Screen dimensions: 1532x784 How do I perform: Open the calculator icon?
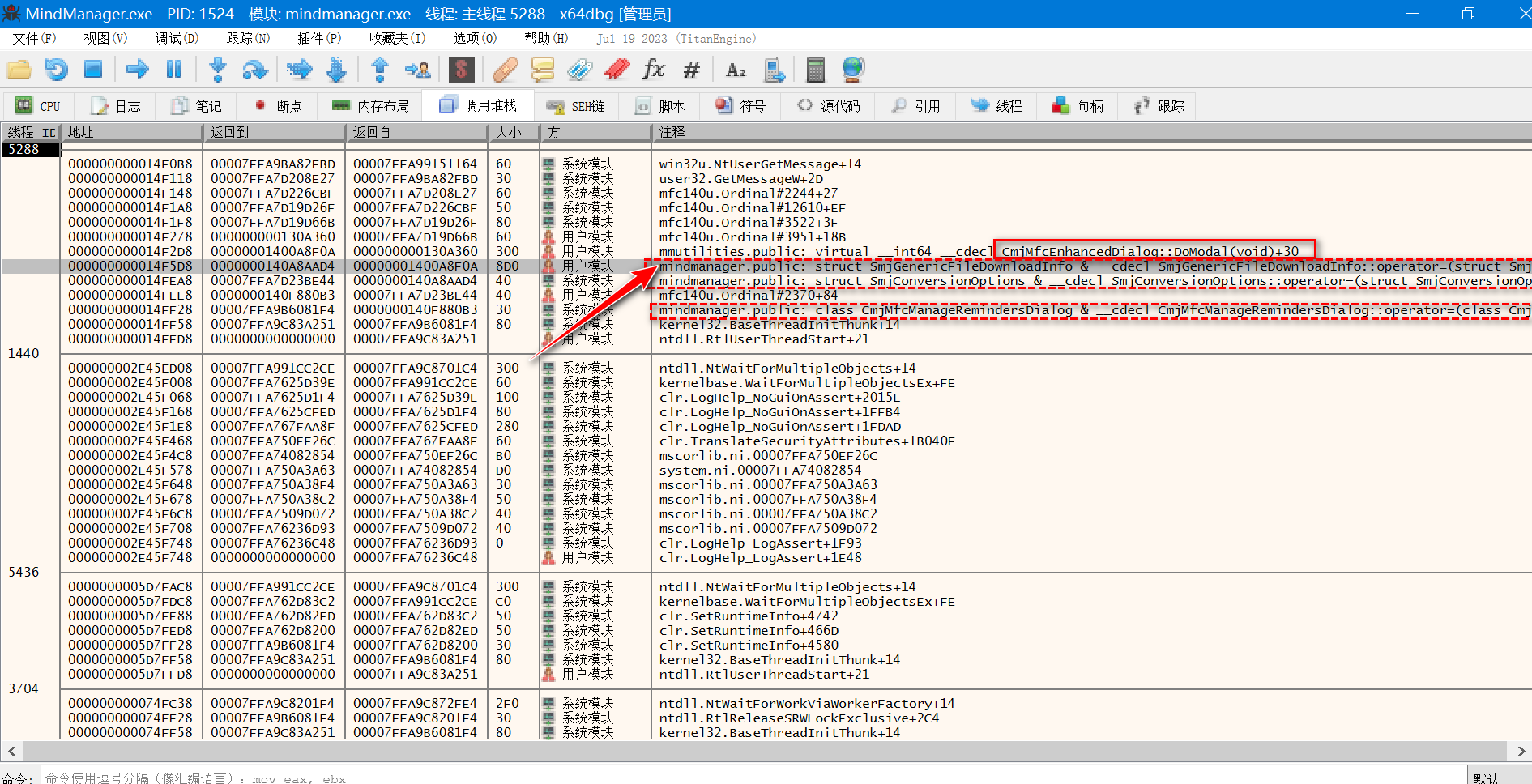pyautogui.click(x=816, y=70)
